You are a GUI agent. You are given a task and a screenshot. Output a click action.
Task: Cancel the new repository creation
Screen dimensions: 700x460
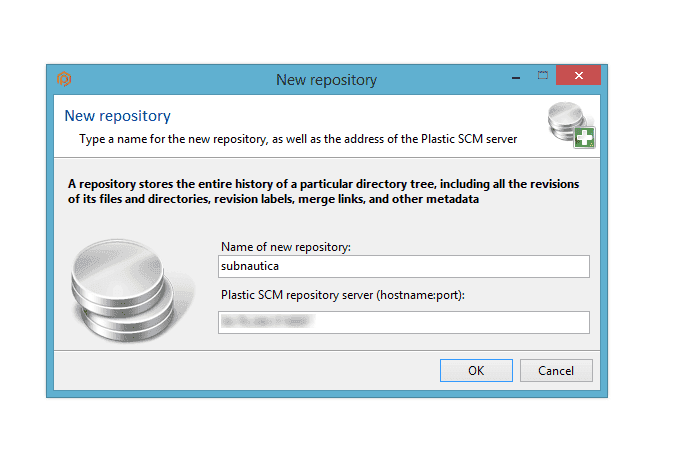tap(555, 370)
